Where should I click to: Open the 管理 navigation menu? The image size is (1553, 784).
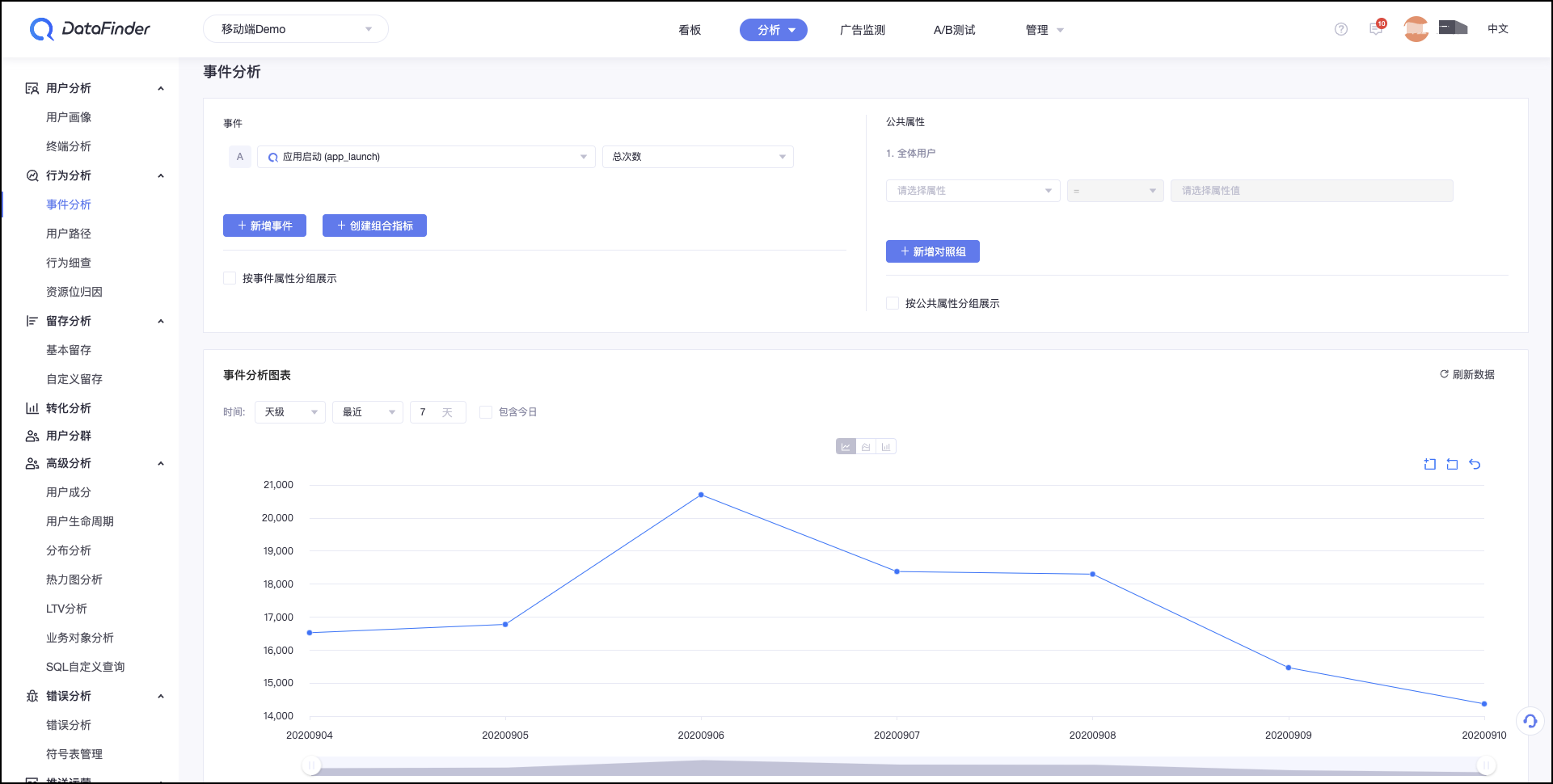(x=1044, y=30)
